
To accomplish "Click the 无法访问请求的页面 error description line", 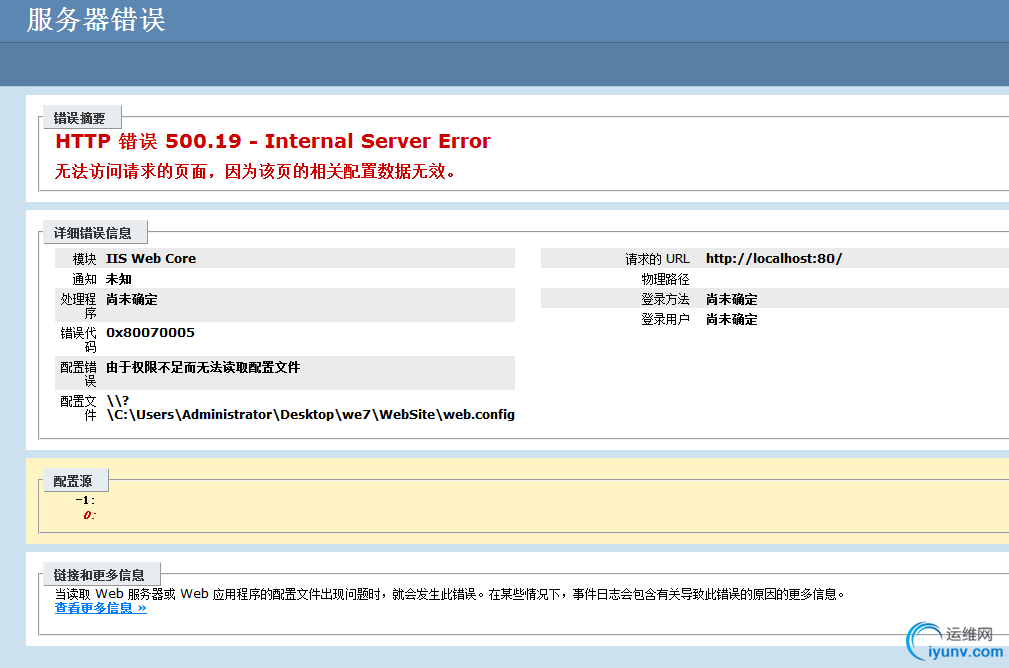I will coord(255,171).
